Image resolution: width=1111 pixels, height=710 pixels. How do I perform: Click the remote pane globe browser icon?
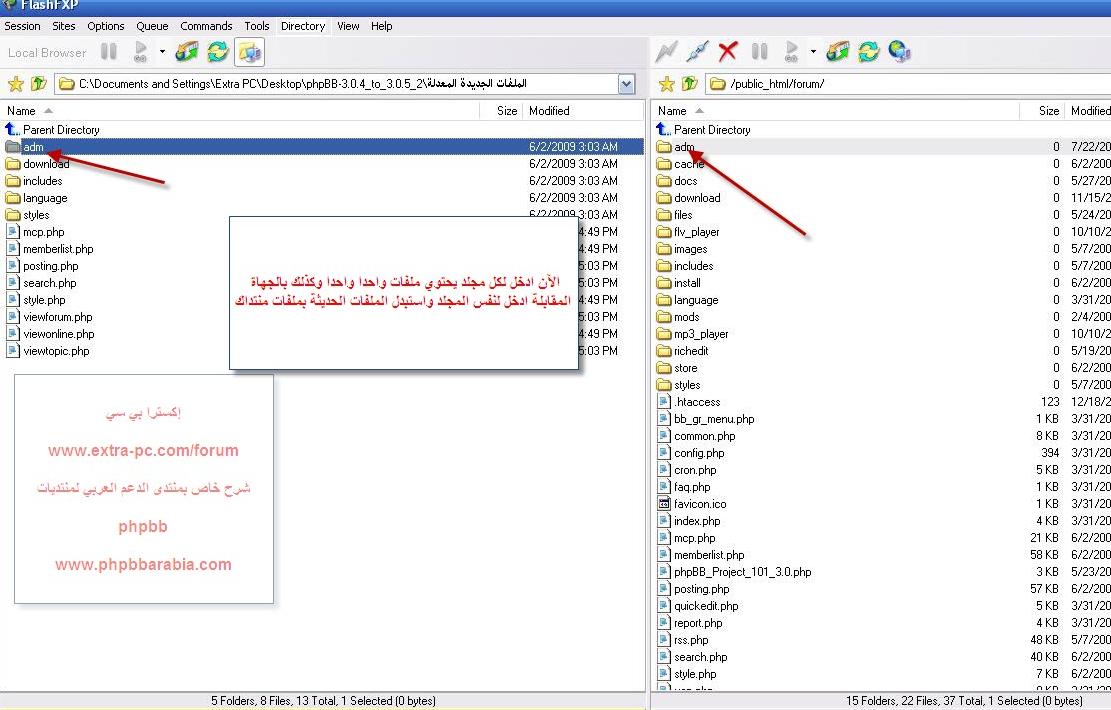click(x=899, y=52)
